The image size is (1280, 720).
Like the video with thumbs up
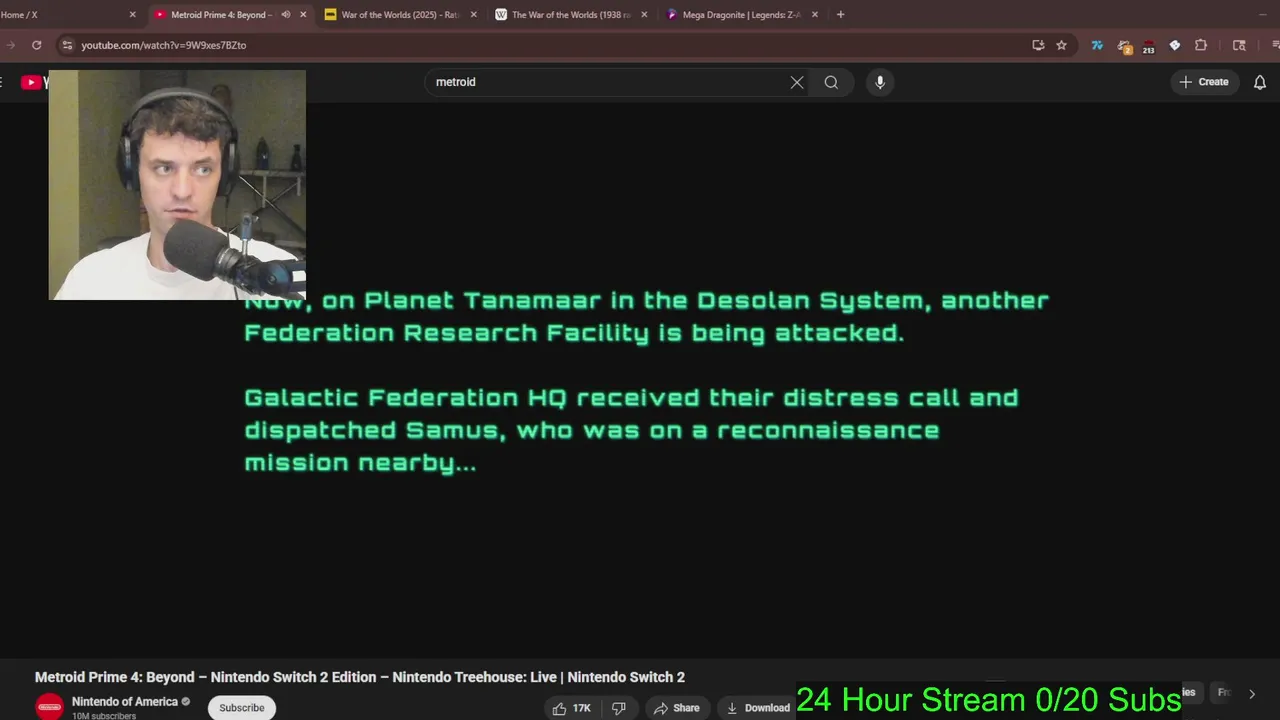572,708
